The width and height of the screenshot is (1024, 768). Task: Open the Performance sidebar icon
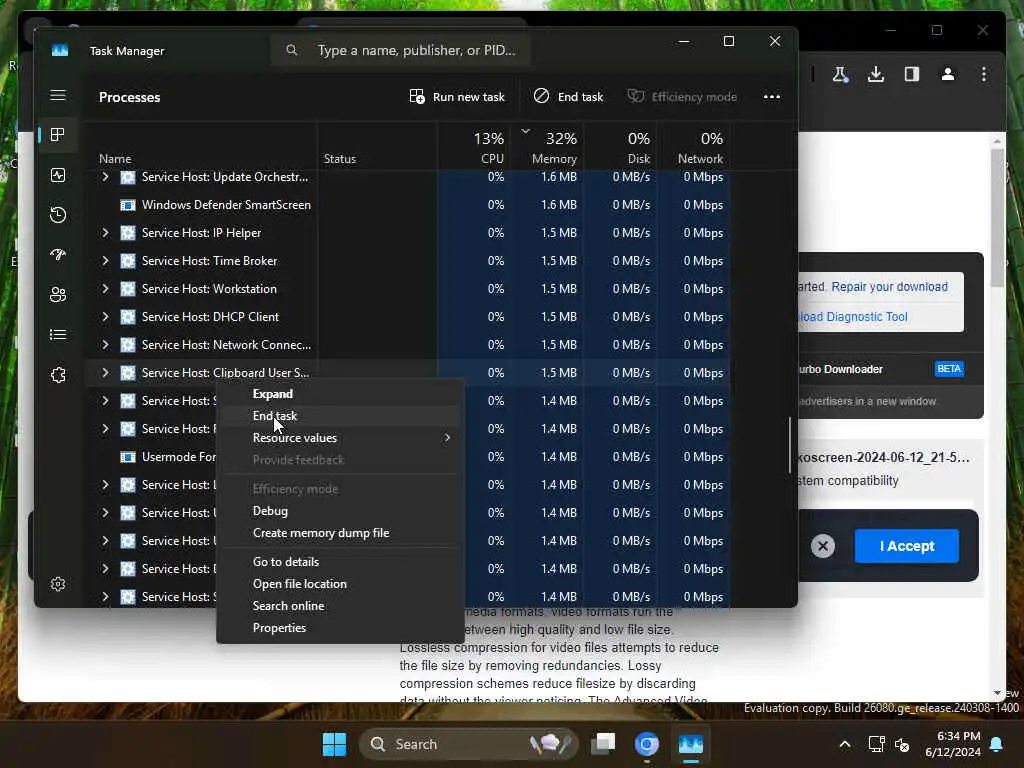pyautogui.click(x=58, y=175)
